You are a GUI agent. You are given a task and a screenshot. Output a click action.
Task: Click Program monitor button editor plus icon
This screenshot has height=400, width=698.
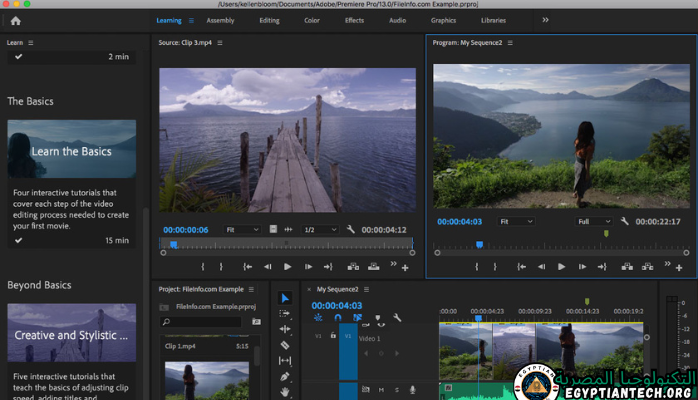tap(680, 267)
